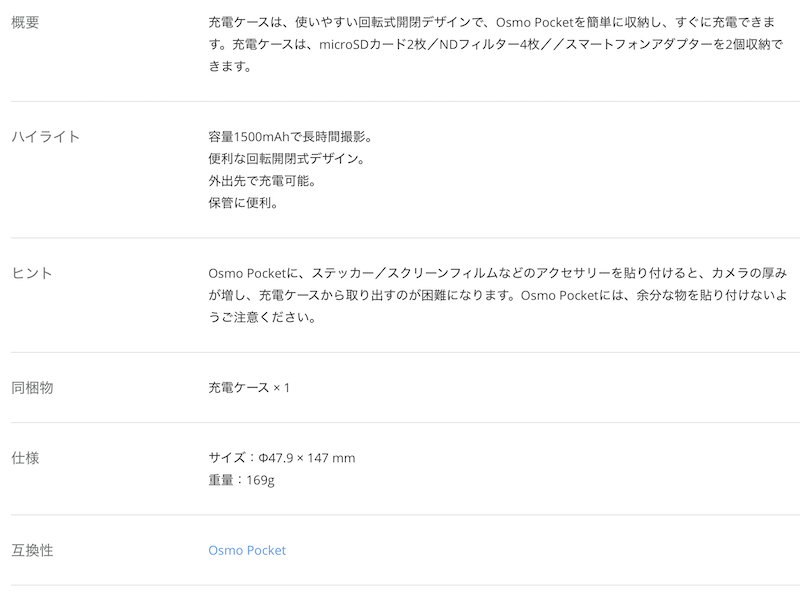The image size is (800, 595).
Task: Click the サイズ Φ47.9 × 147 mm spec
Action: click(282, 458)
